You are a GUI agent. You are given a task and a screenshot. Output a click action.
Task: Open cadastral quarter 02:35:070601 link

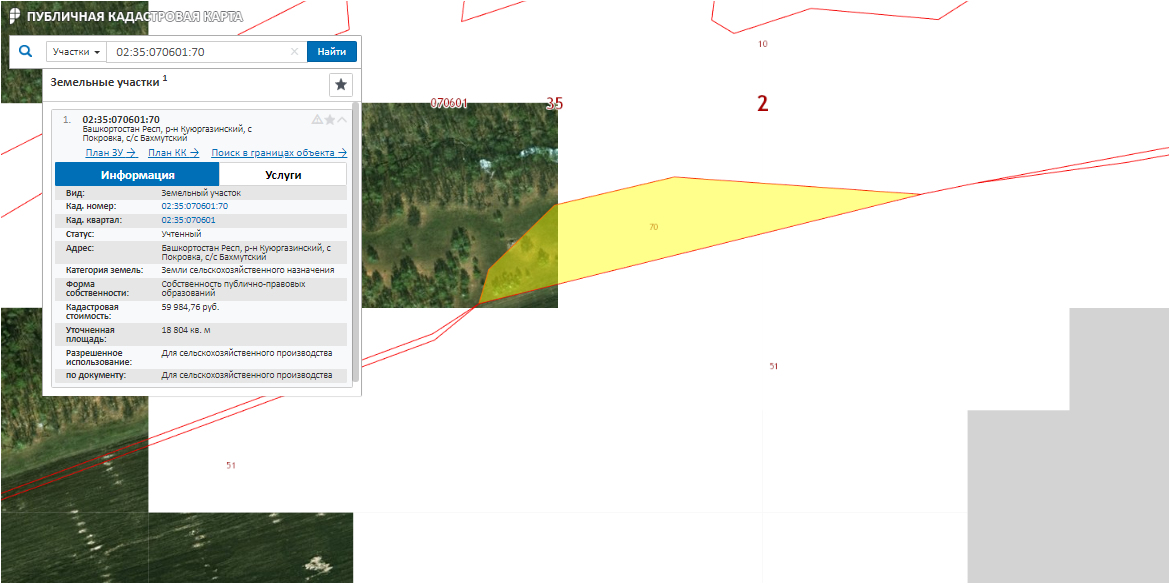pyautogui.click(x=188, y=220)
